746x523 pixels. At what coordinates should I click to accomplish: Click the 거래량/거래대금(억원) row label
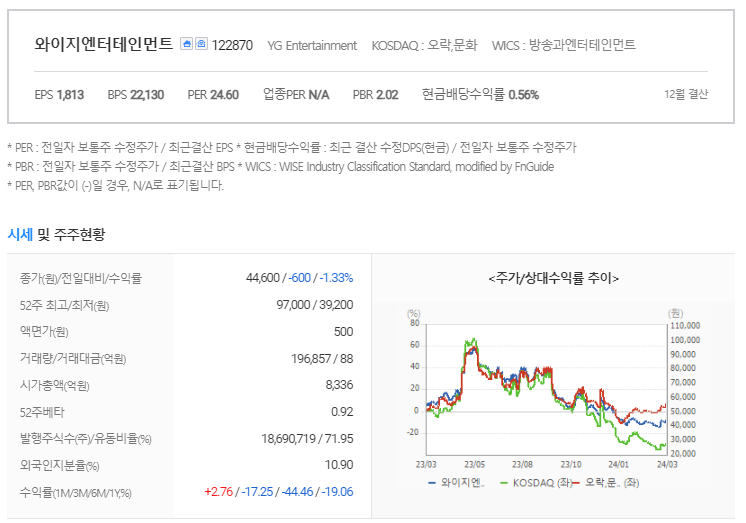[x=73, y=358]
